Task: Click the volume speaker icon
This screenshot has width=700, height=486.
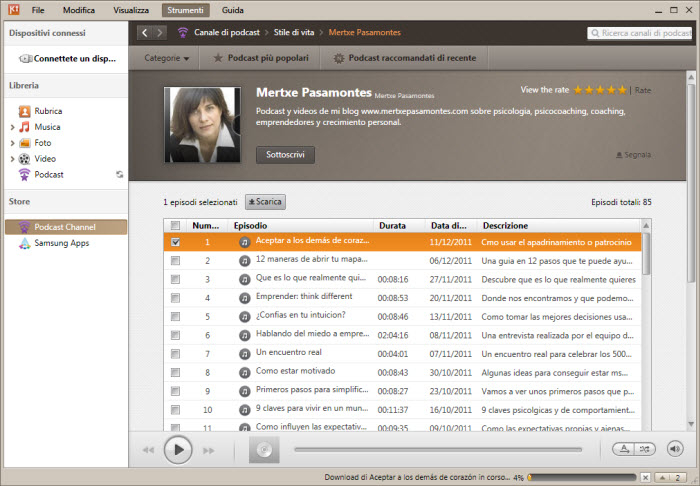Action: tap(674, 449)
